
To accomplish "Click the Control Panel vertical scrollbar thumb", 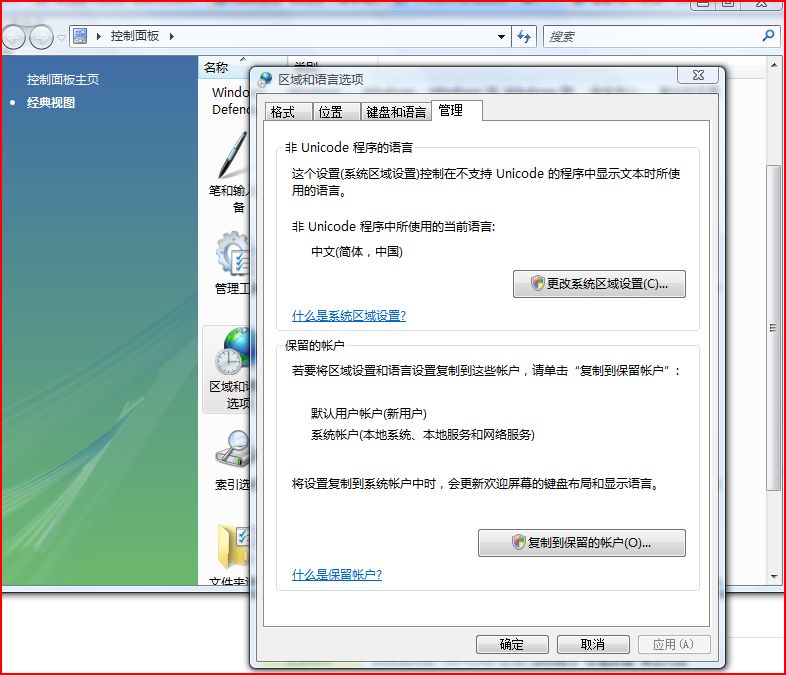I will click(x=773, y=328).
